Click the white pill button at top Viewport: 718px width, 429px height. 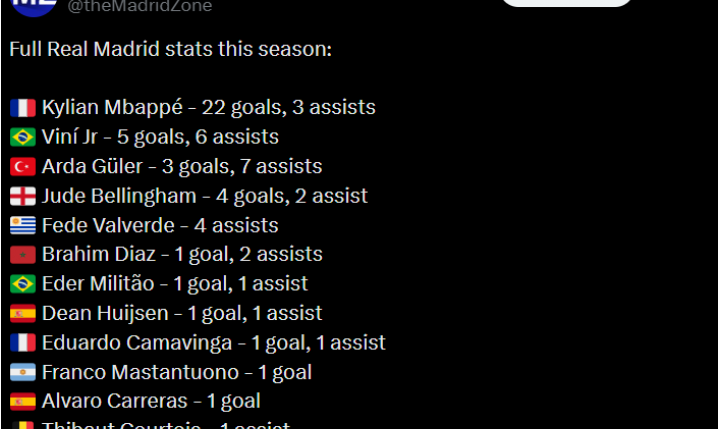click(566, 3)
